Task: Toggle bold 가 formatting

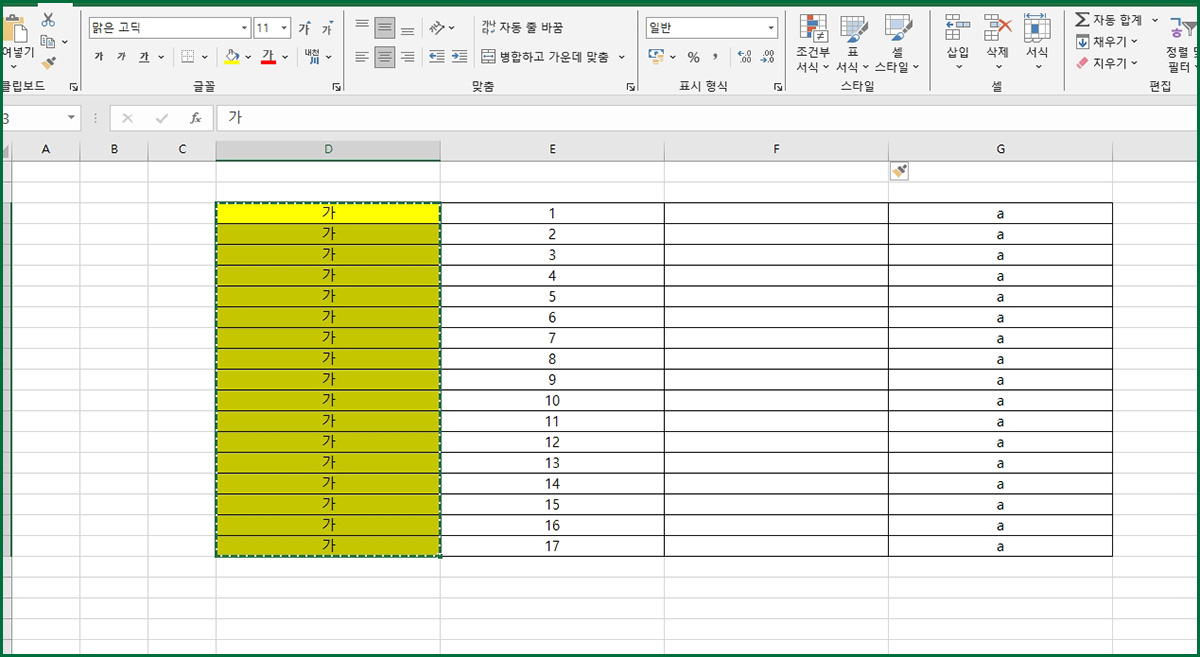Action: (x=98, y=57)
